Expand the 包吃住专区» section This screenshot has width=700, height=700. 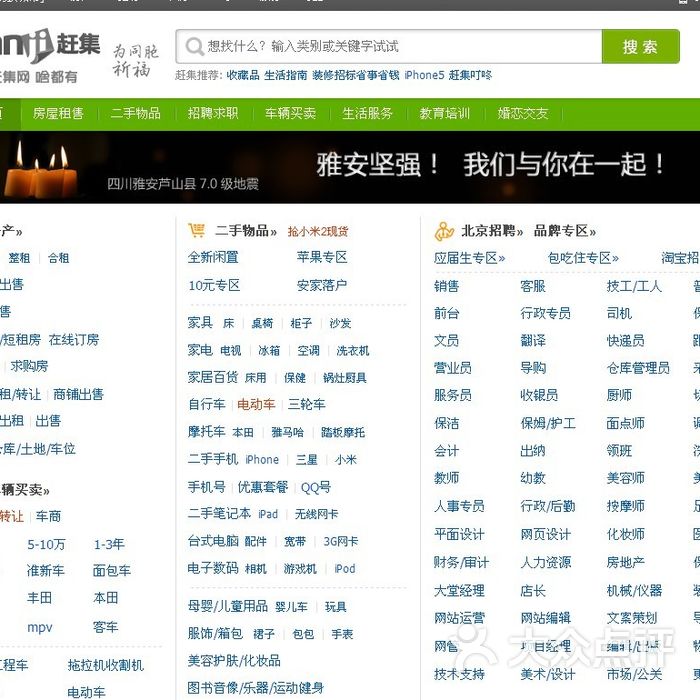pos(583,258)
